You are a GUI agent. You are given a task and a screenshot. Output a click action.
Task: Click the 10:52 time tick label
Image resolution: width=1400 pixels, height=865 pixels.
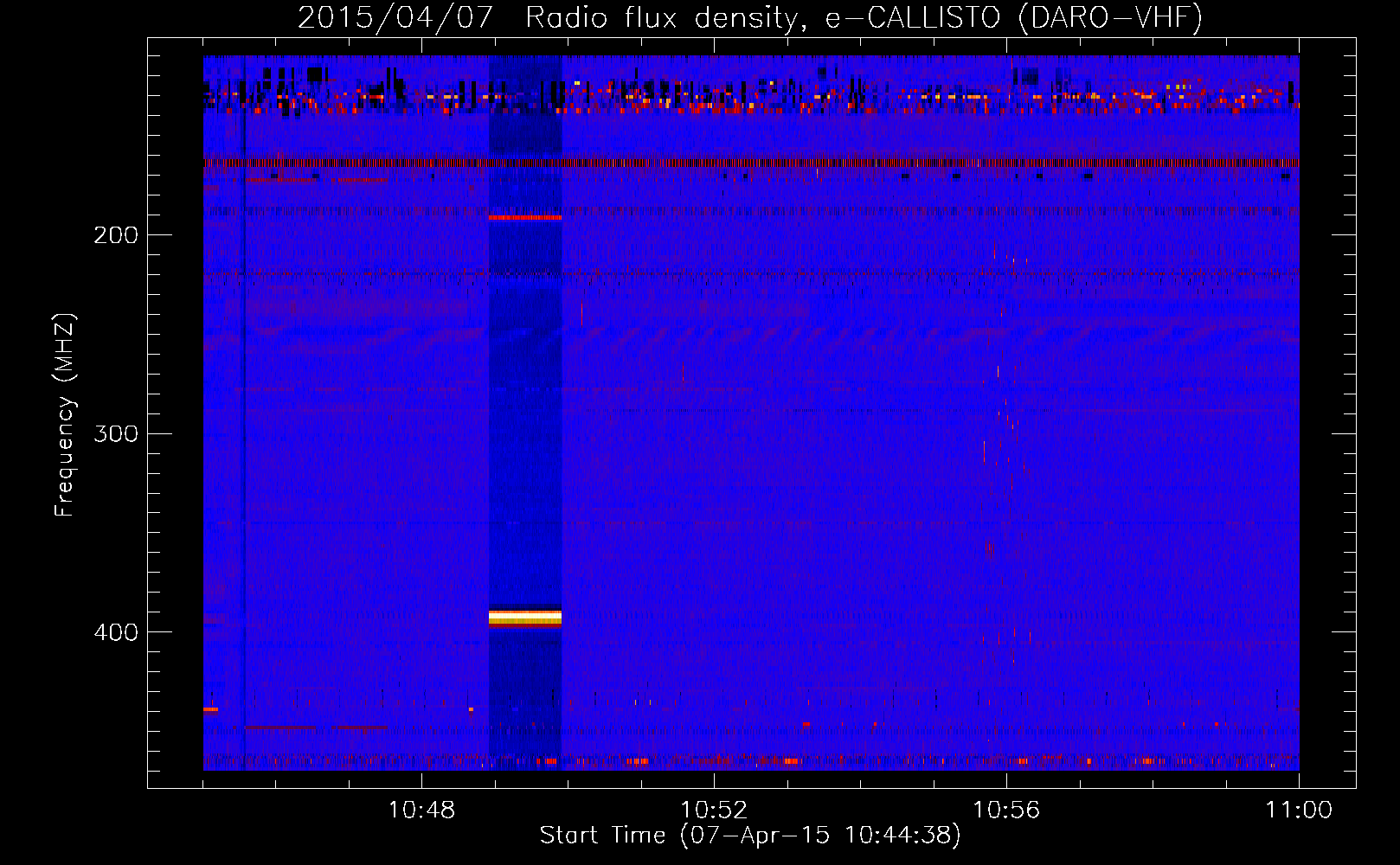(714, 811)
